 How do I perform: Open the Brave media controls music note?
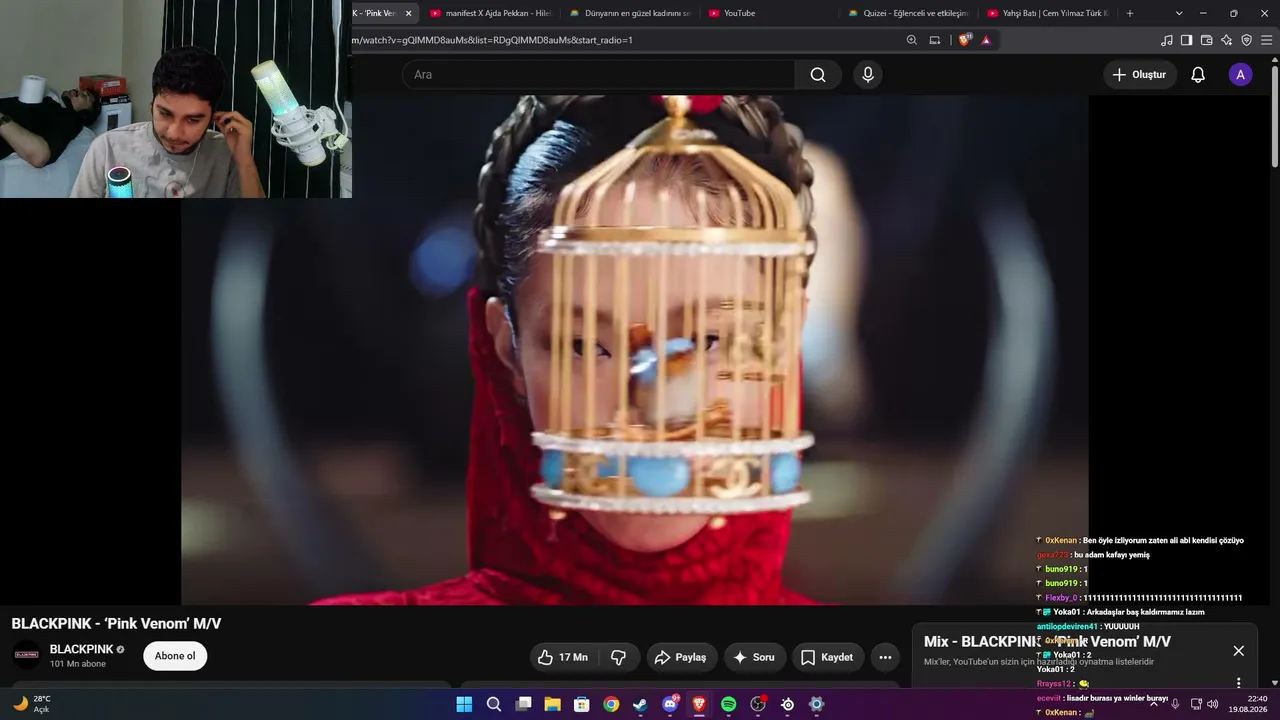[1166, 40]
